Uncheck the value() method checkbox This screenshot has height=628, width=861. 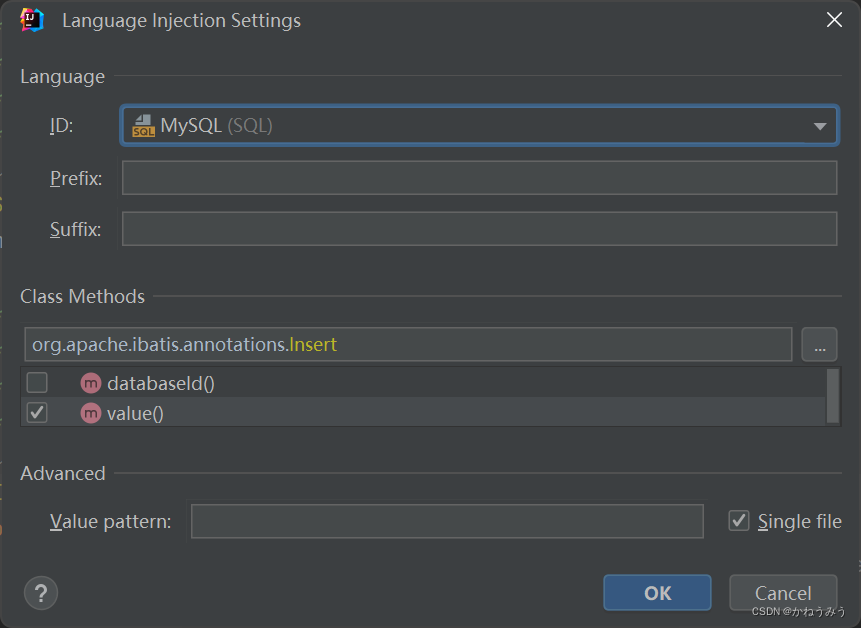[x=37, y=412]
